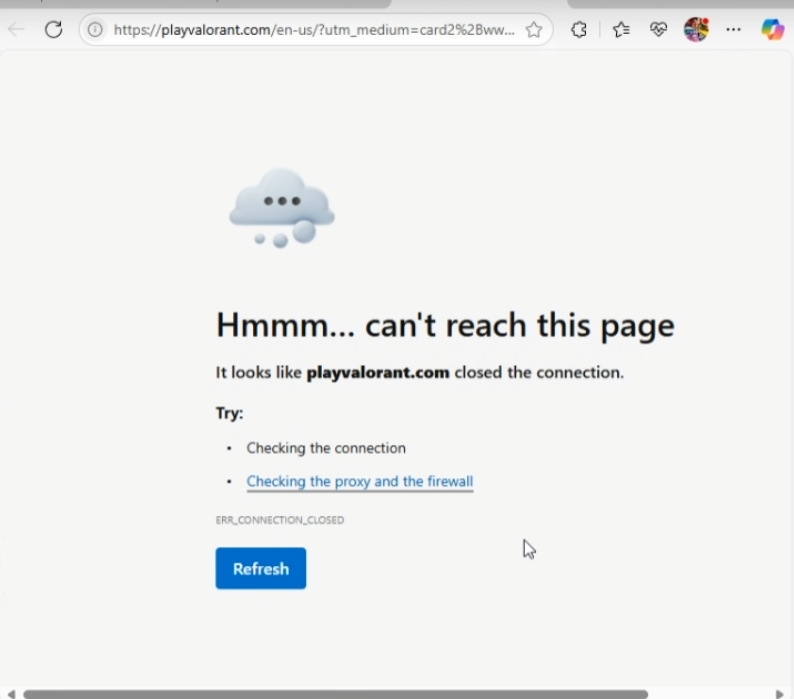Reload the page with the refresh icon
Screen dimensions: 794x699
tap(53, 29)
